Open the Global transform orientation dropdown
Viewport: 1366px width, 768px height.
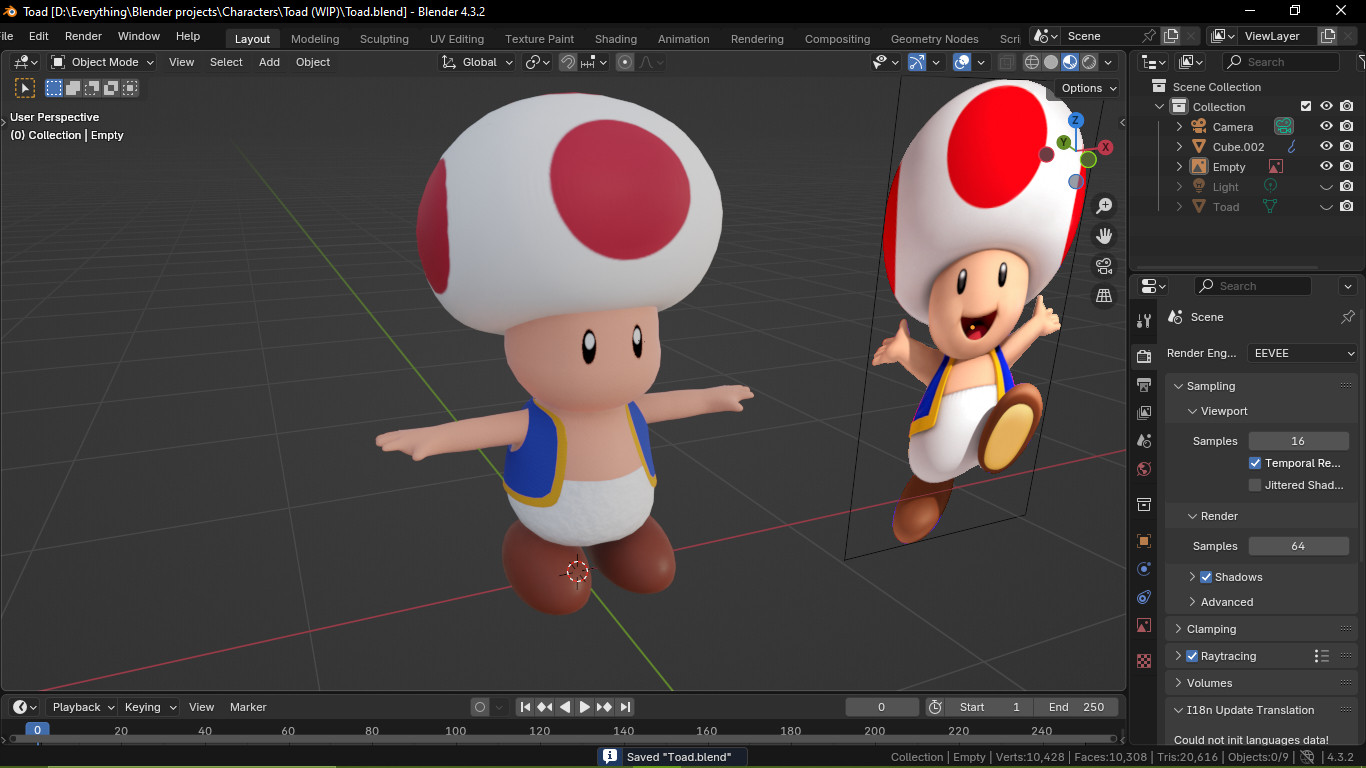click(477, 62)
